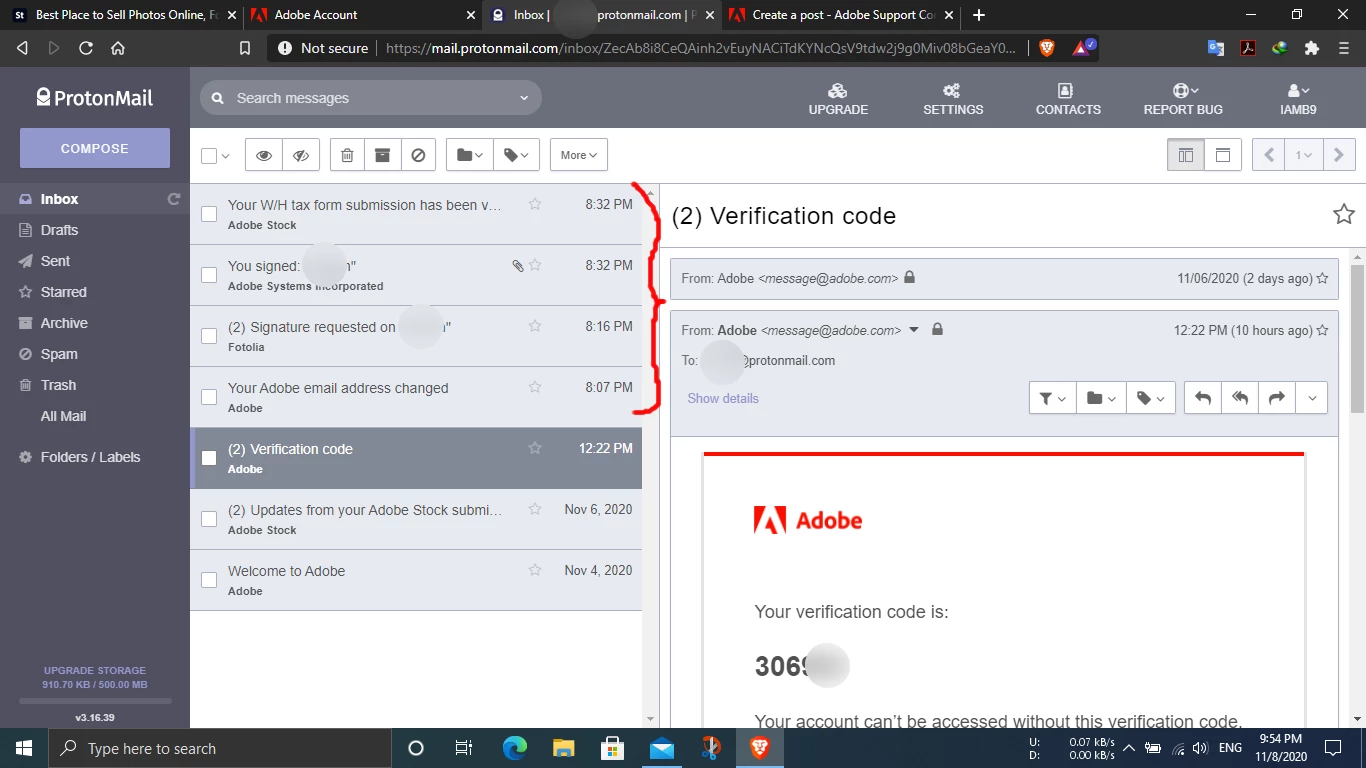Viewport: 1366px width, 768px height.
Task: Open Microsoft Edge from the taskbar
Action: (514, 747)
